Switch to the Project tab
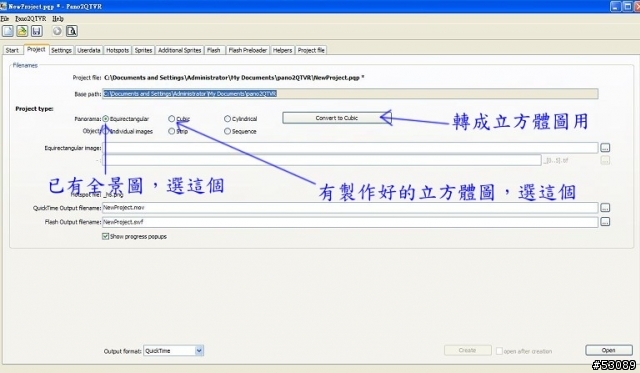640x373 pixels. point(36,49)
